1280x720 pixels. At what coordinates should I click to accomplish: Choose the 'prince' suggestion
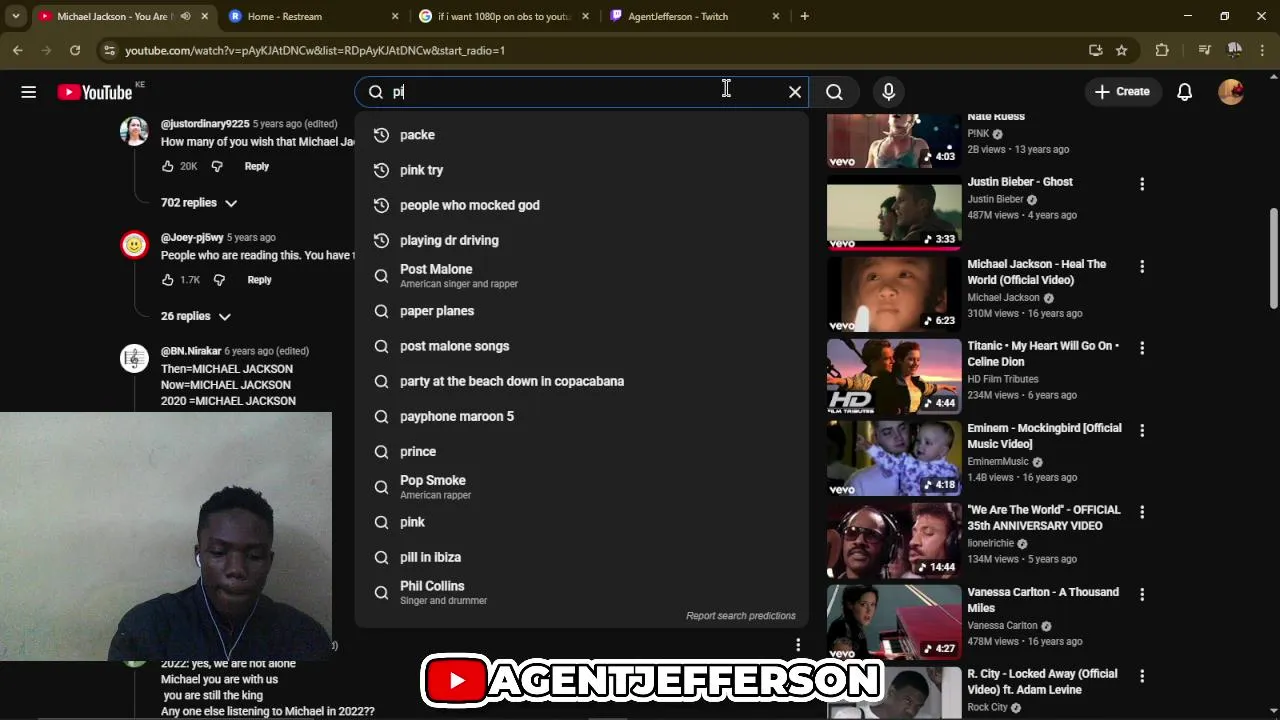[580, 452]
